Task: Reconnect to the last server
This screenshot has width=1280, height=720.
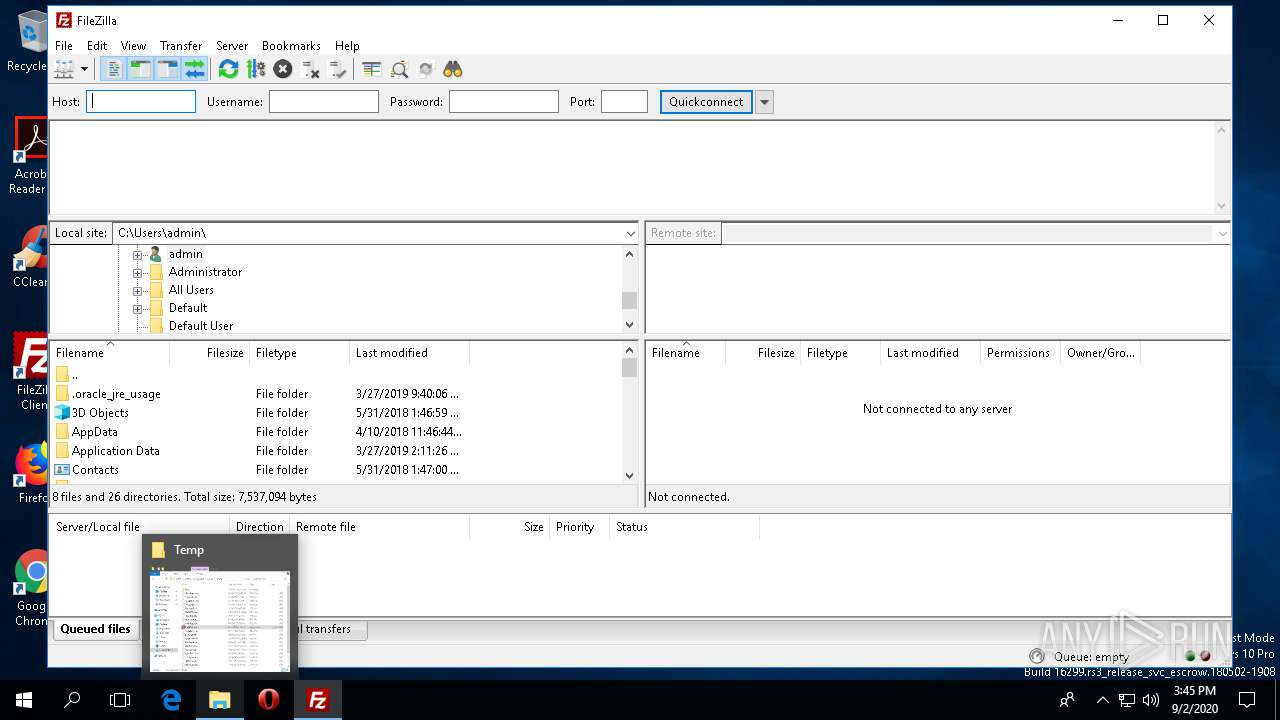Action: (337, 69)
